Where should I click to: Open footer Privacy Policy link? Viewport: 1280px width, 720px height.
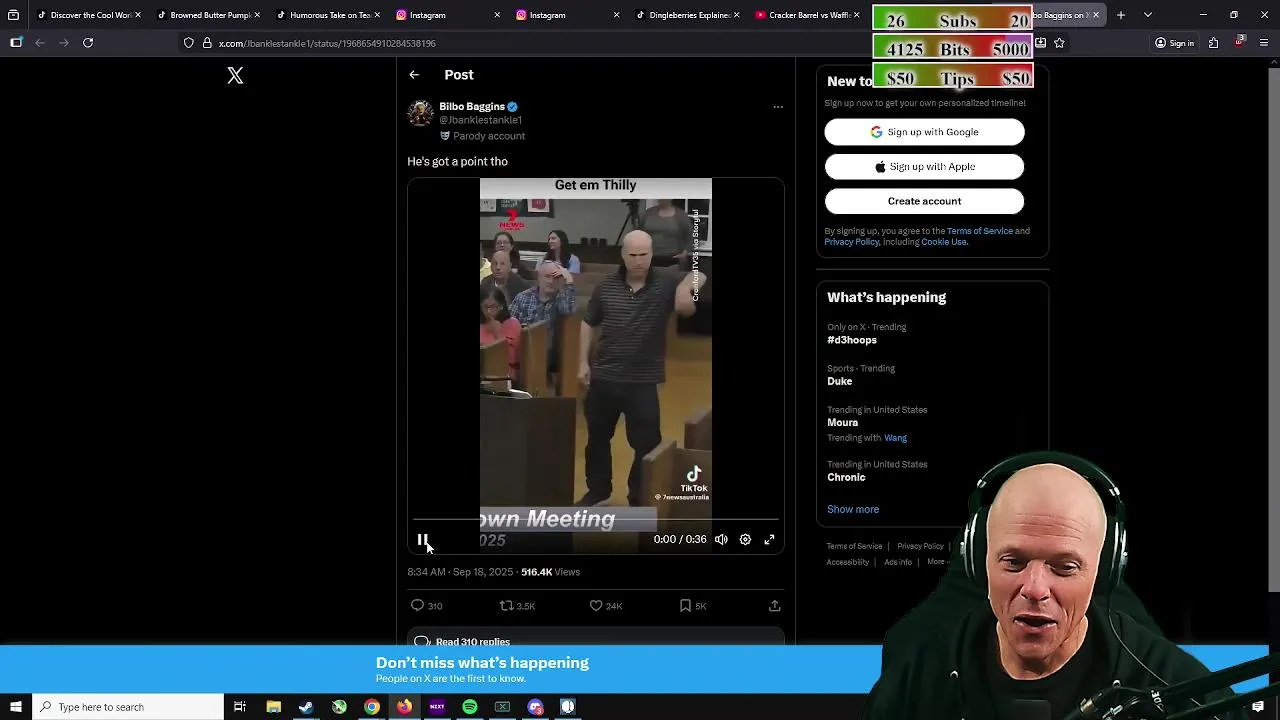920,546
